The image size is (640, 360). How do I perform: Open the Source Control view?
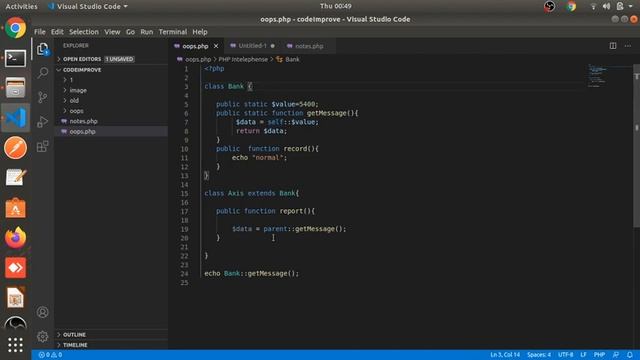tap(42, 97)
